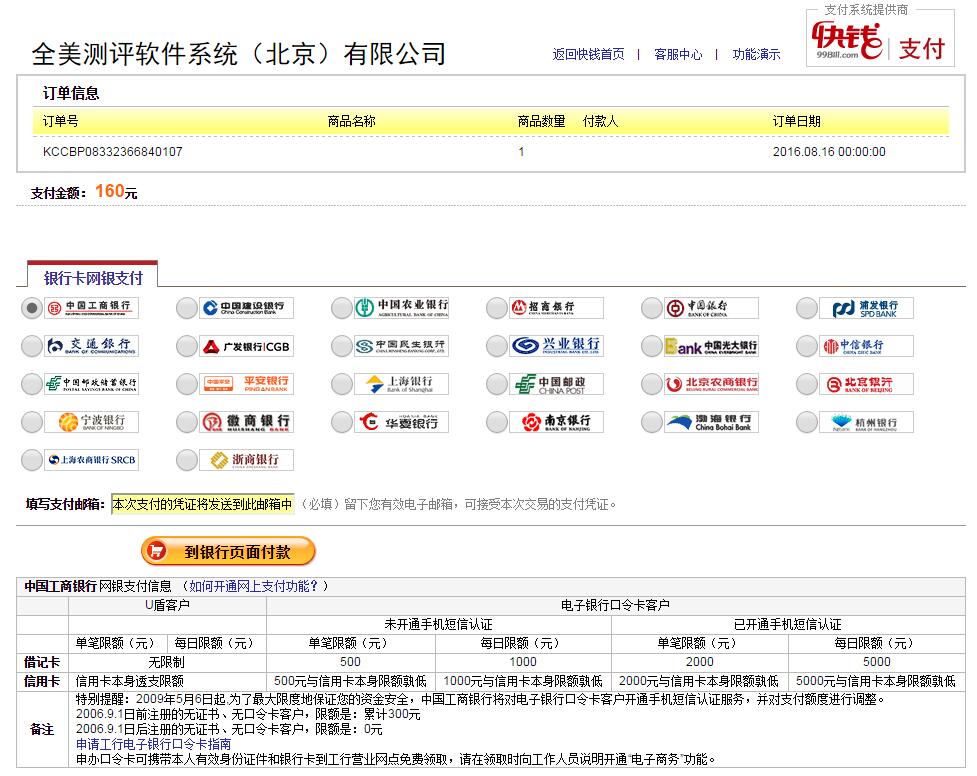Click the ICBC bank logo
The image size is (977, 776).
click(92, 308)
